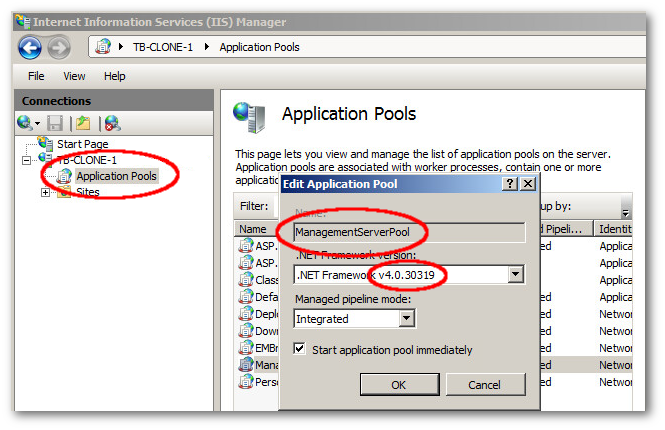665x430 pixels.
Task: Click Cancel in Edit Application Pool dialog
Action: (484, 385)
